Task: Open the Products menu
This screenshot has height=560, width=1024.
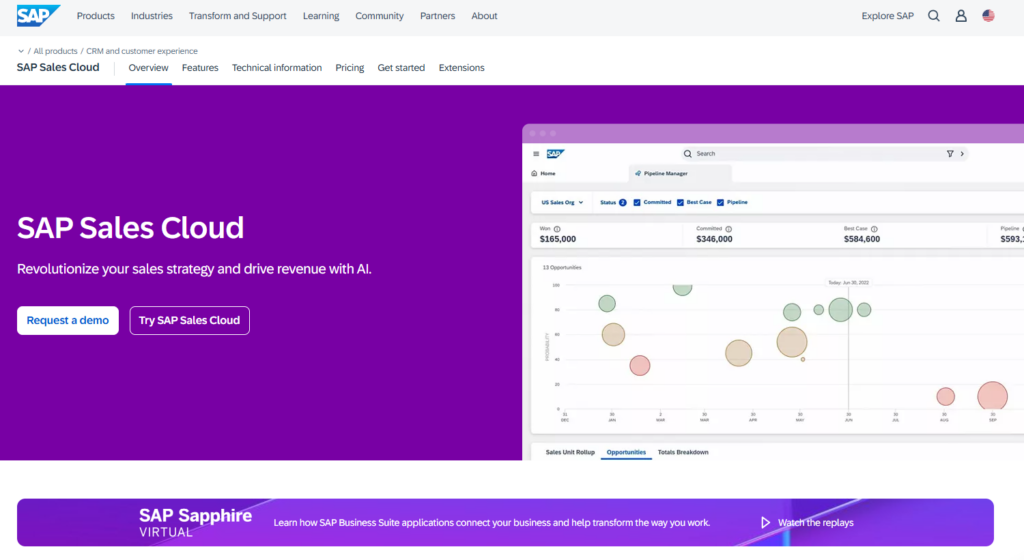Action: pos(95,16)
